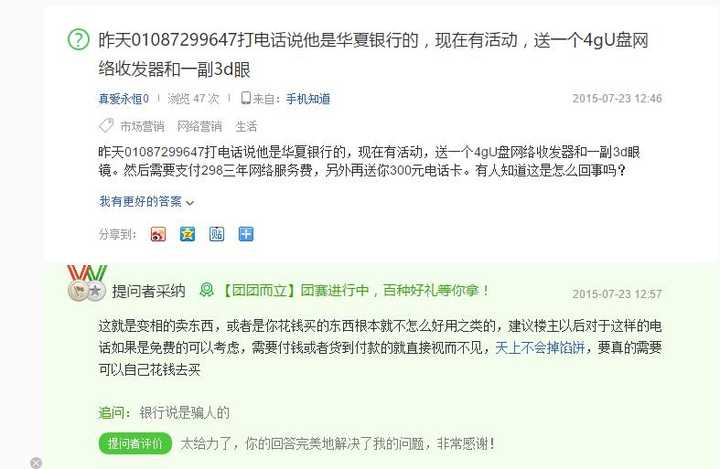The height and width of the screenshot is (469, 720).
Task: Close the floating bar at bottom left
Action: 36,463
